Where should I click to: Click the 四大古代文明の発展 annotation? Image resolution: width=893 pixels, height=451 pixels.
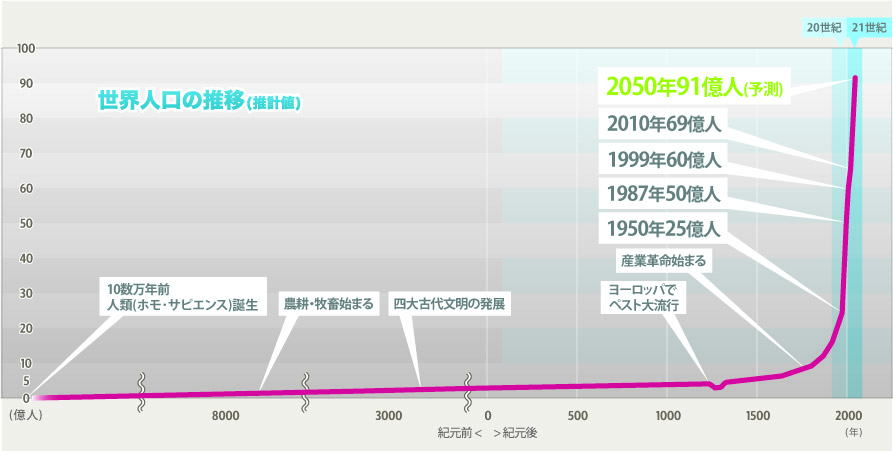[x=449, y=304]
